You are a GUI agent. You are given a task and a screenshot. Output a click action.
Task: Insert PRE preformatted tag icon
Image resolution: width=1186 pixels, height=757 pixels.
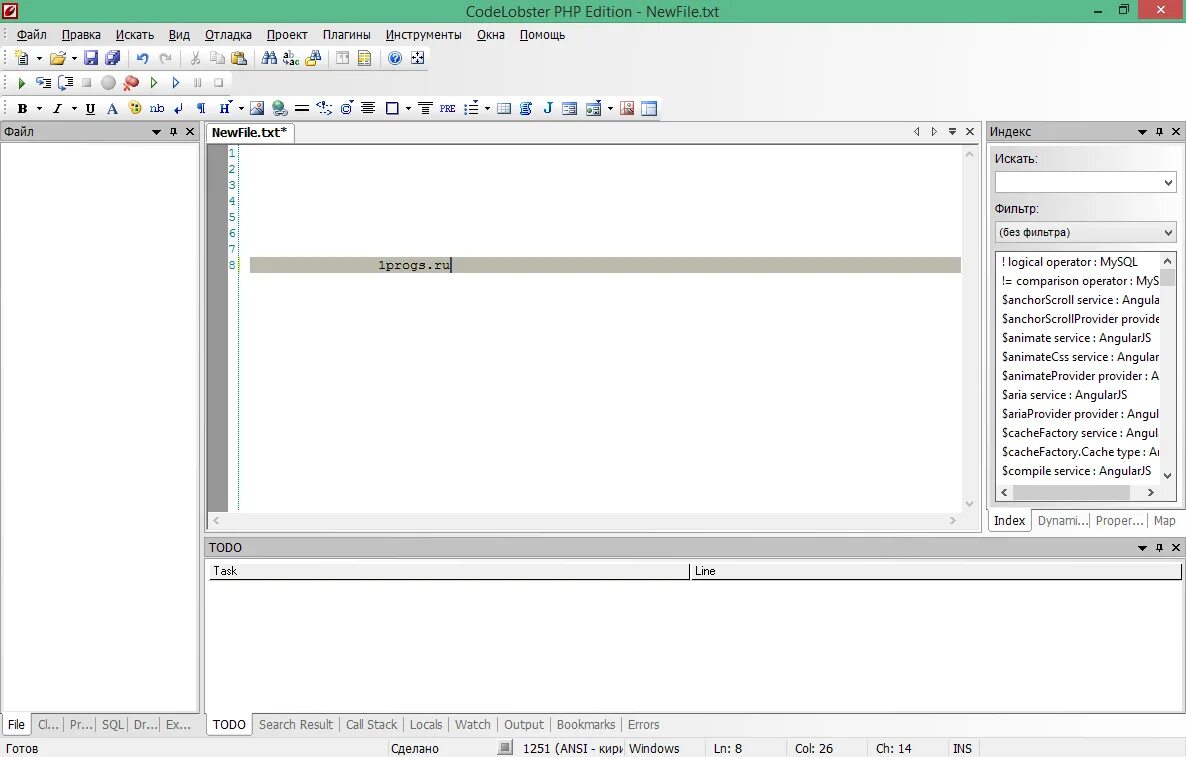448,109
